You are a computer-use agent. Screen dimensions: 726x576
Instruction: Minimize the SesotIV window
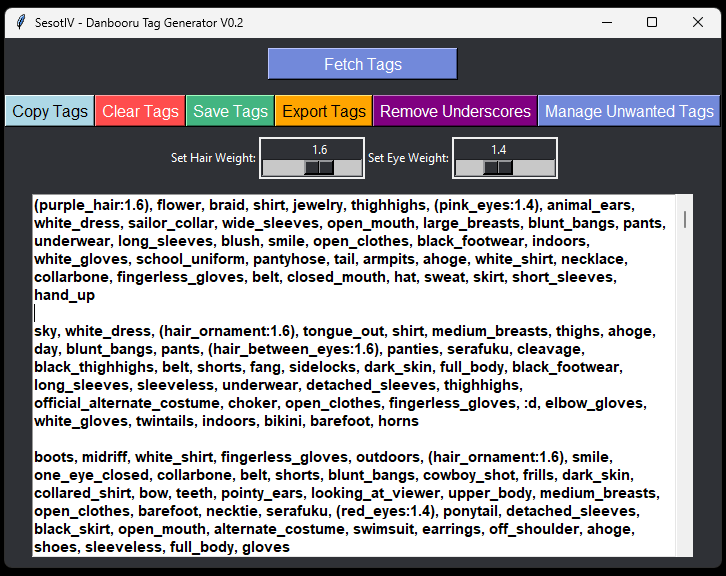(x=606, y=22)
